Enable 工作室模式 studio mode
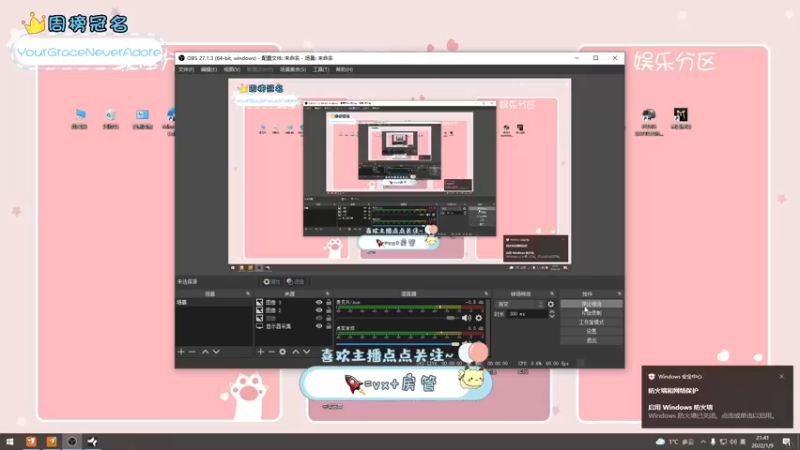 [591, 322]
